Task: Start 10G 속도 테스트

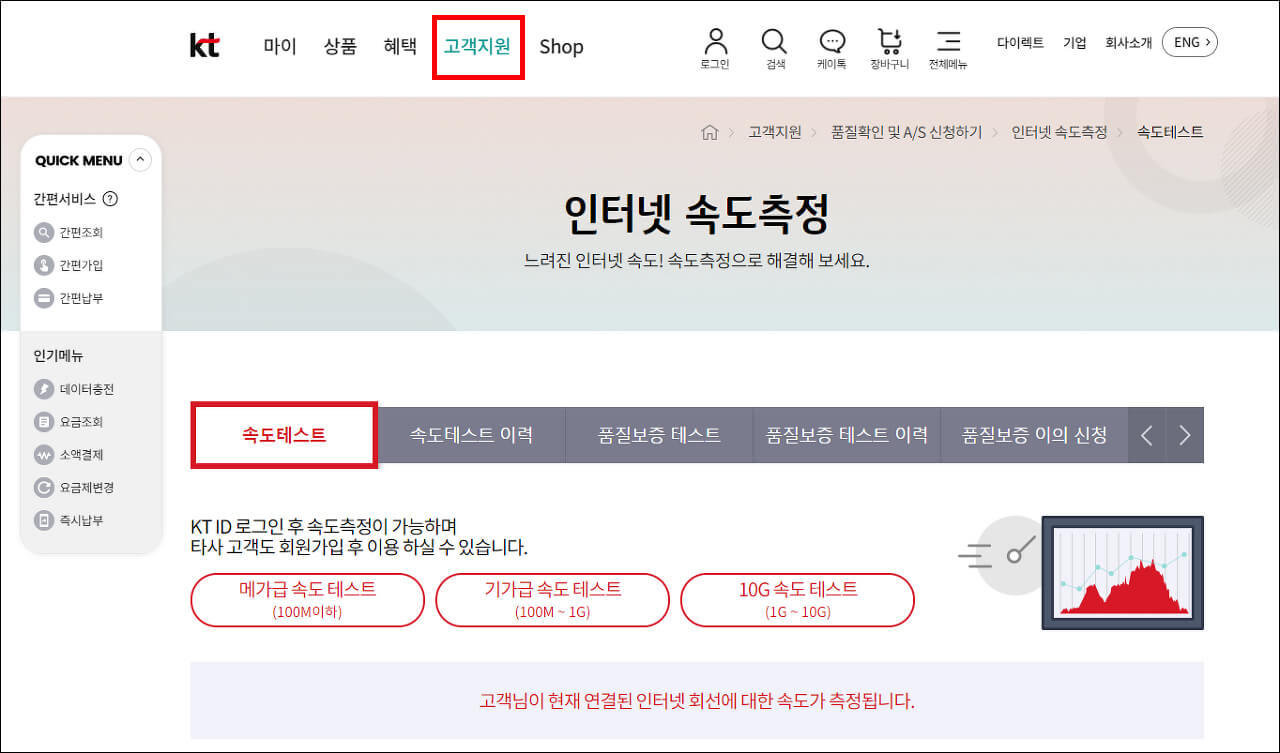Action: [797, 600]
